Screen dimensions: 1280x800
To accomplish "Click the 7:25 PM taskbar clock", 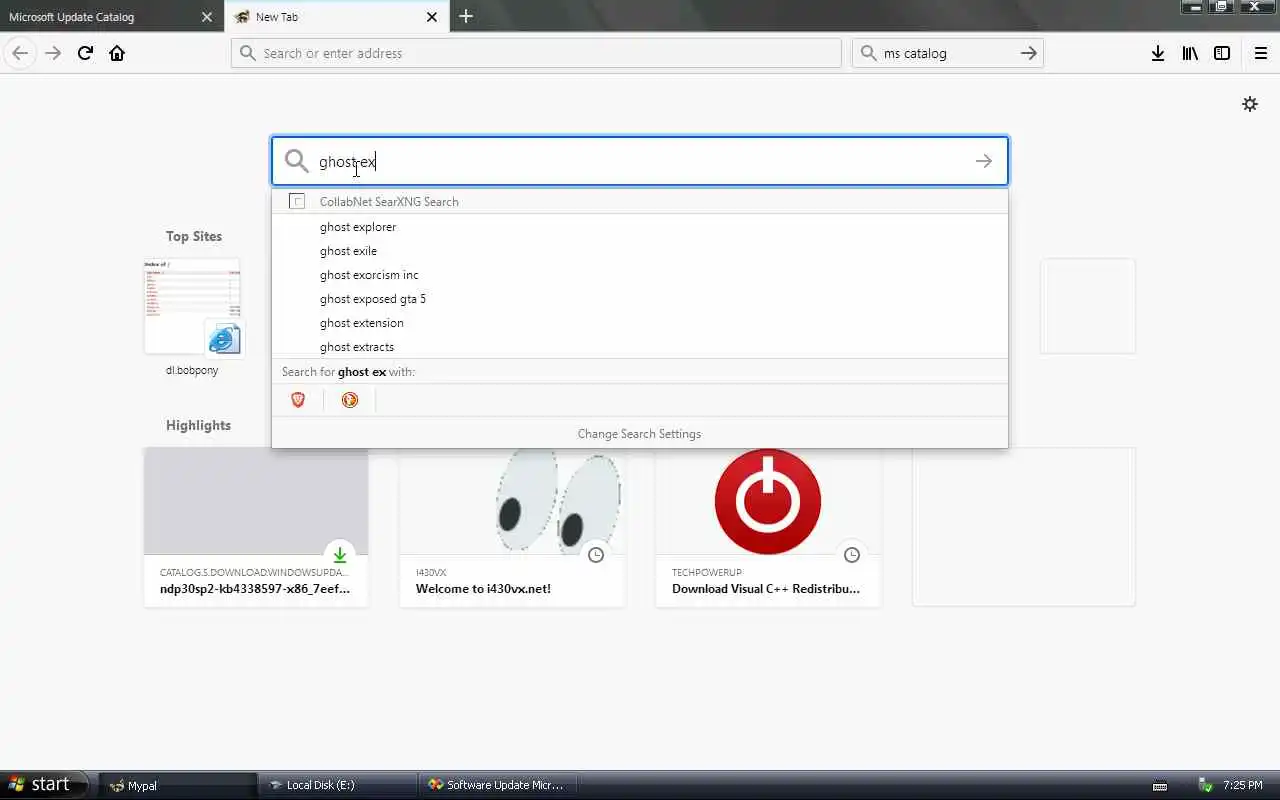I will [x=1243, y=786].
